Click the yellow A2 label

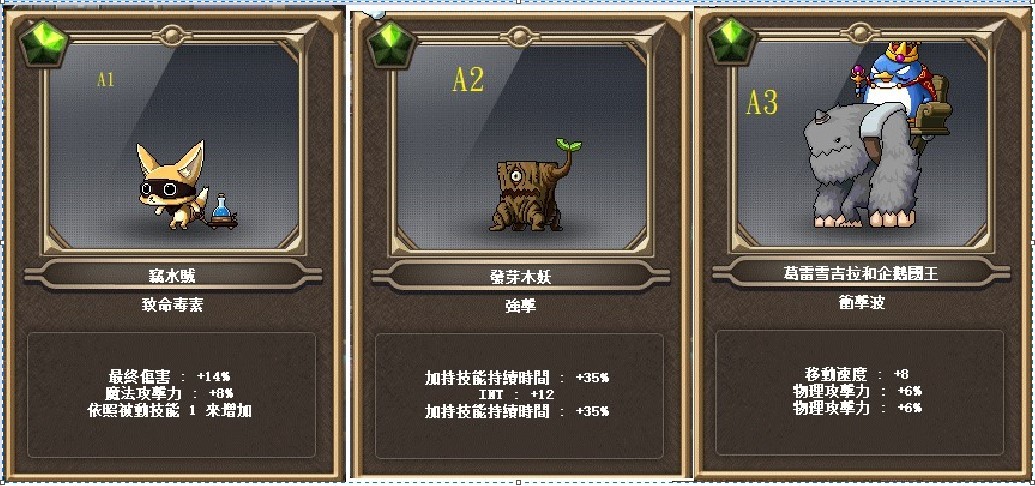pyautogui.click(x=468, y=79)
